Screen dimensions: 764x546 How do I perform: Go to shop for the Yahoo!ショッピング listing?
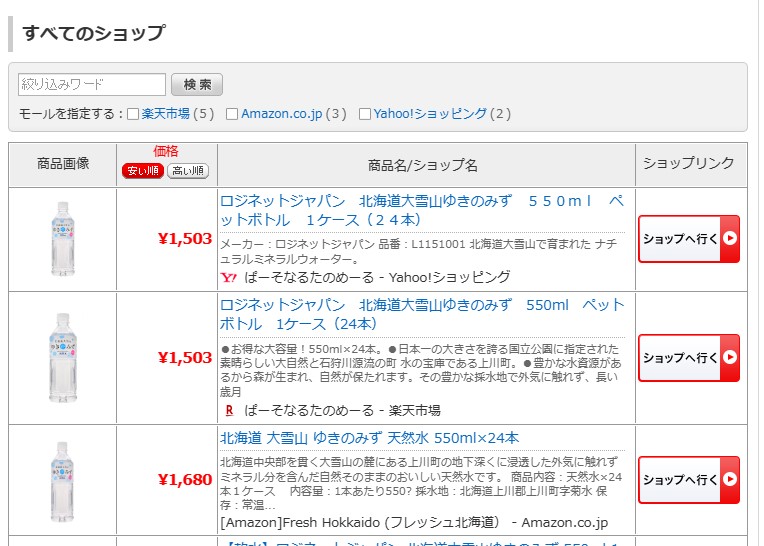pyautogui.click(x=689, y=239)
